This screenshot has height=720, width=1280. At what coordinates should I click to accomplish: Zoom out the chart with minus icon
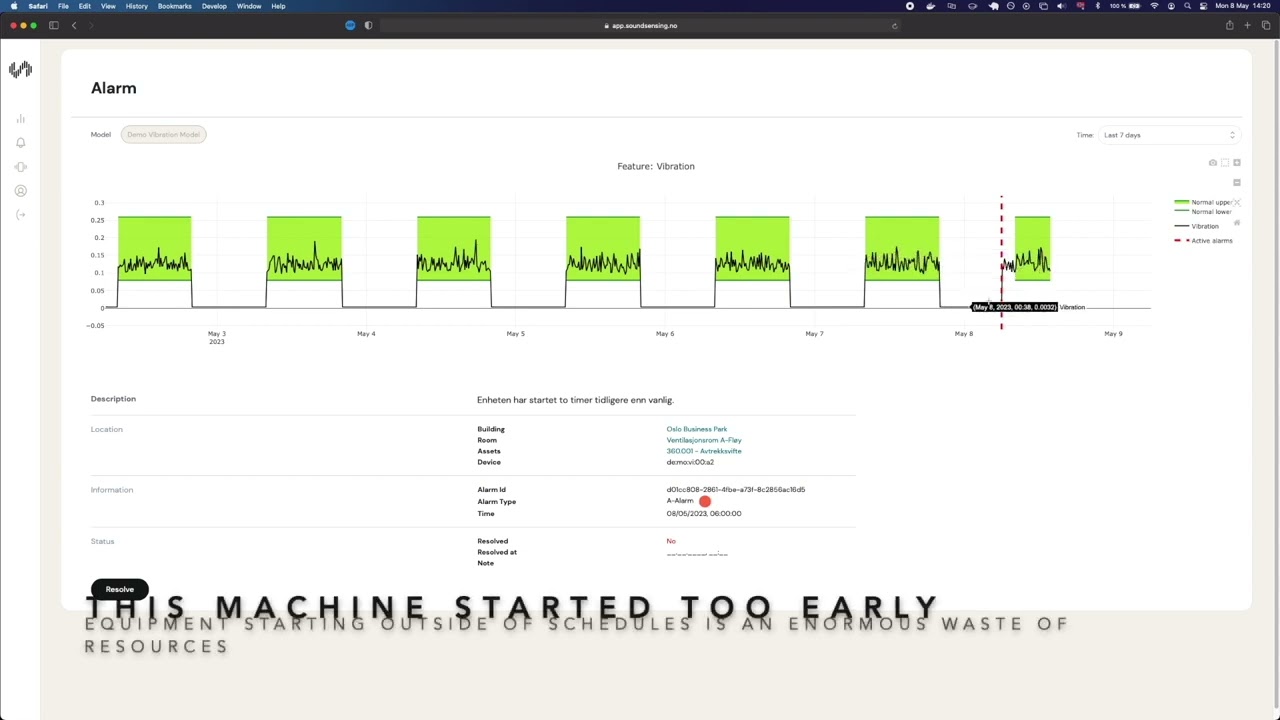[x=1237, y=183]
